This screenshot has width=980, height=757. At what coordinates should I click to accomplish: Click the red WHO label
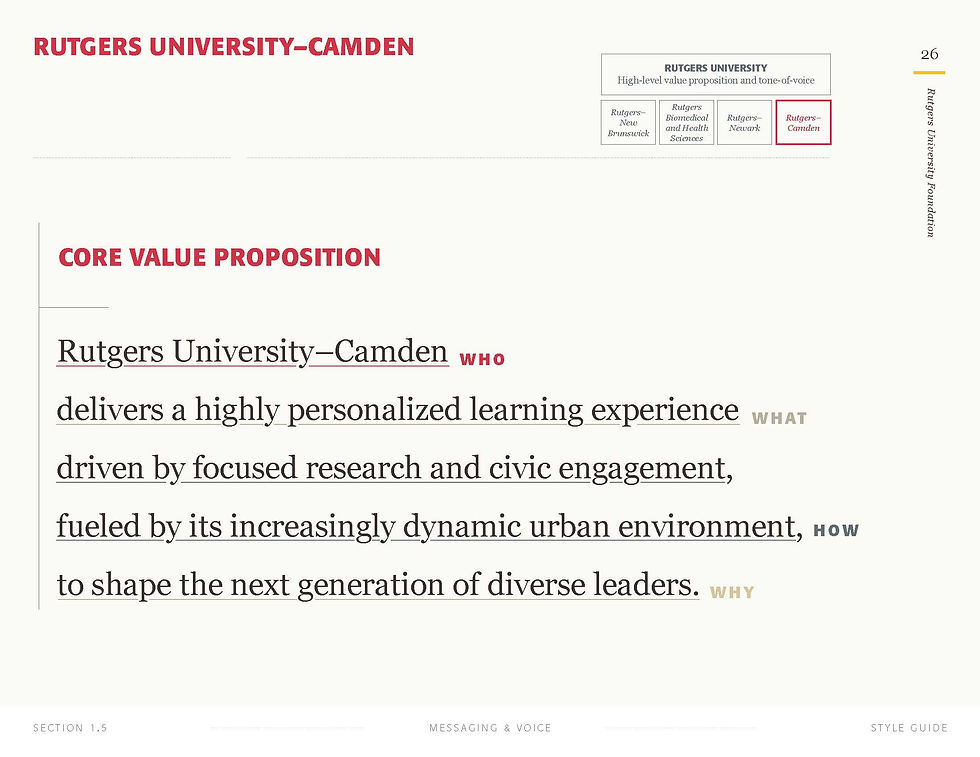click(x=482, y=360)
